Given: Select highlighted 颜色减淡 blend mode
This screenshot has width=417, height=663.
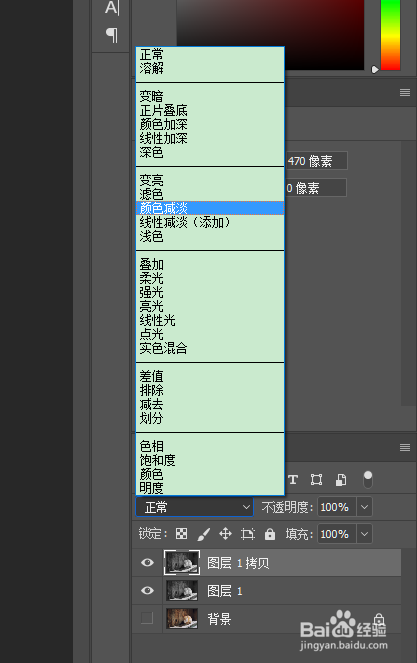Looking at the screenshot, I should [x=210, y=208].
